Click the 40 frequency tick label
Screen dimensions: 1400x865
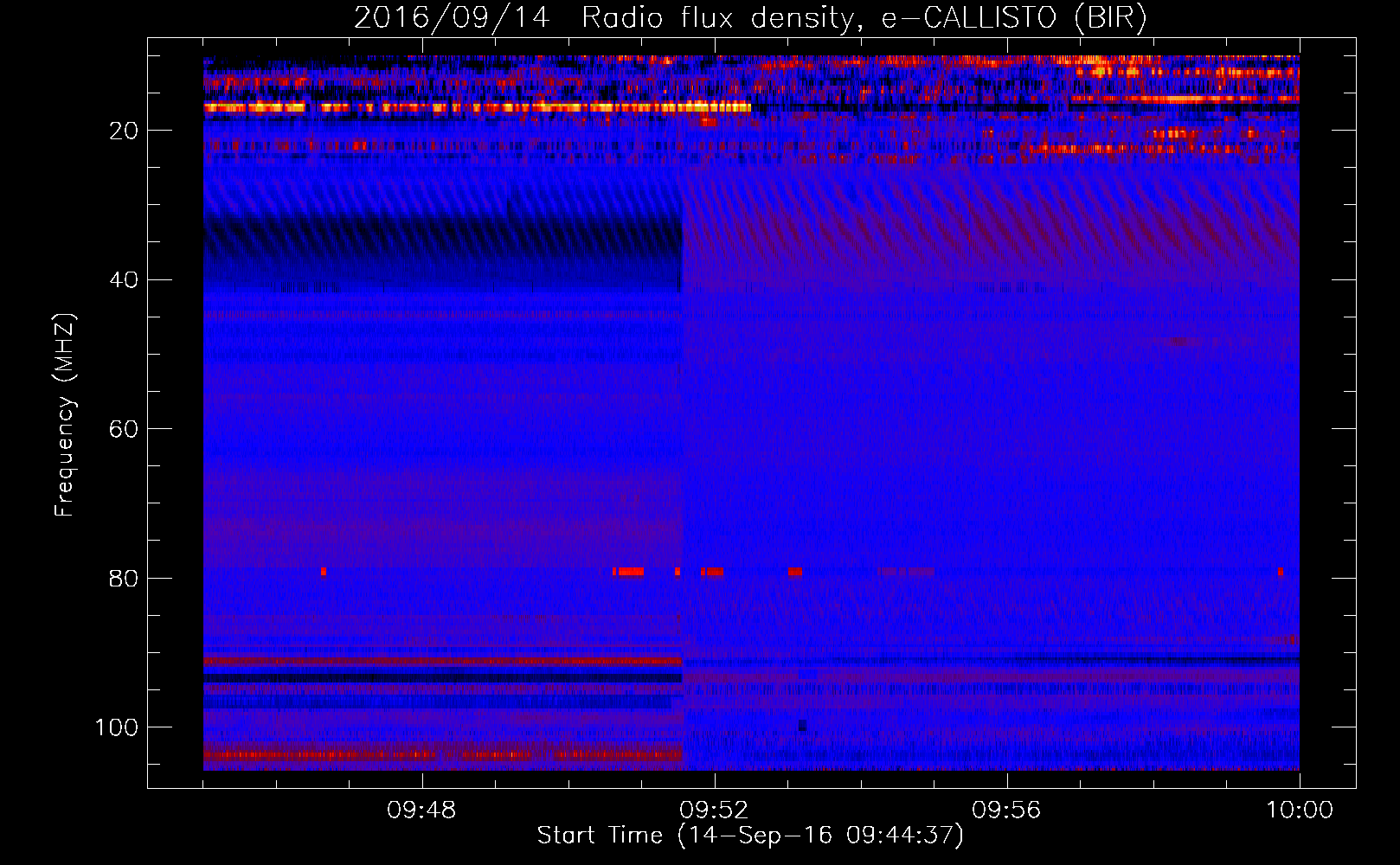click(x=124, y=280)
